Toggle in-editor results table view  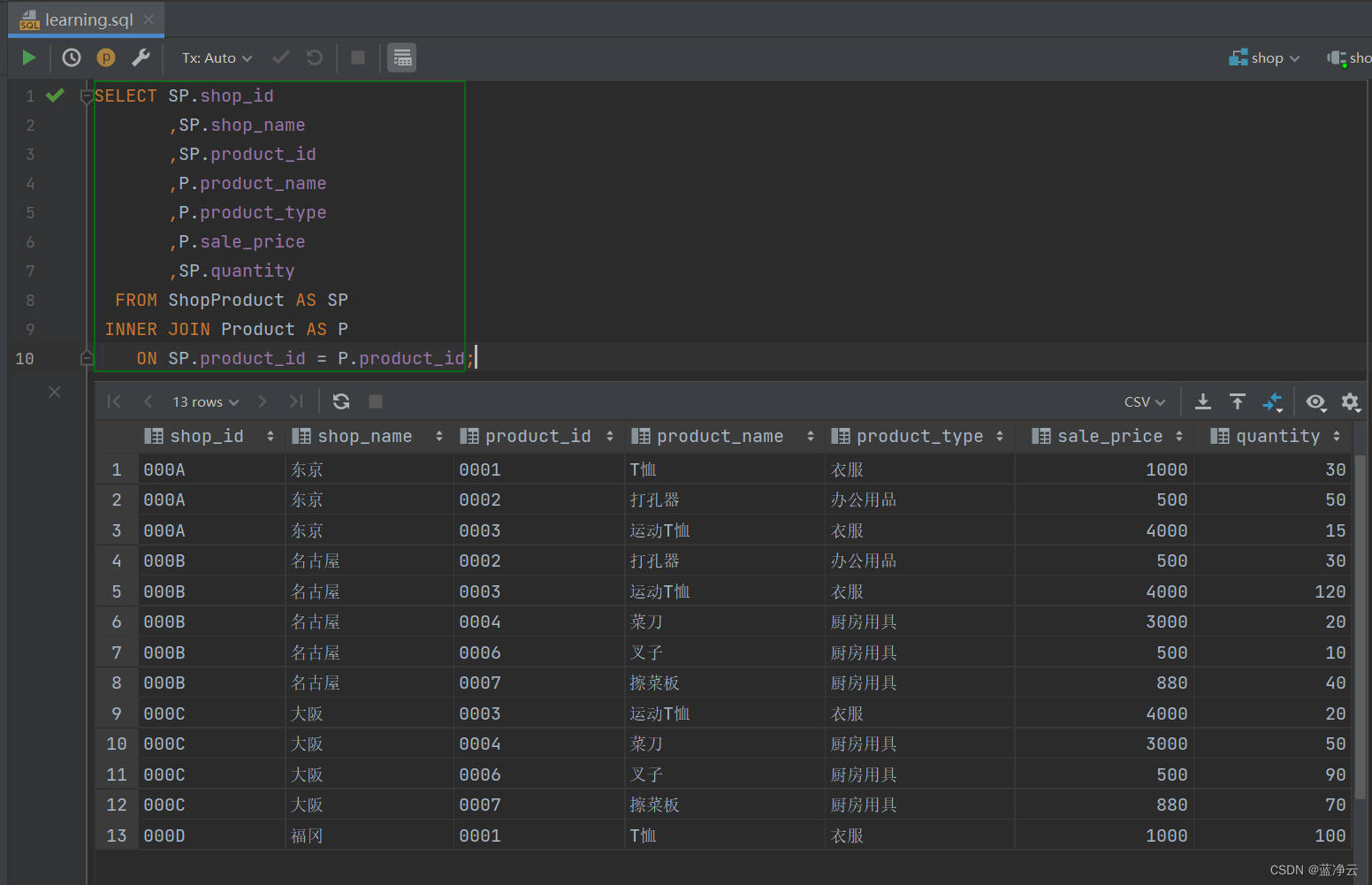pyautogui.click(x=402, y=57)
